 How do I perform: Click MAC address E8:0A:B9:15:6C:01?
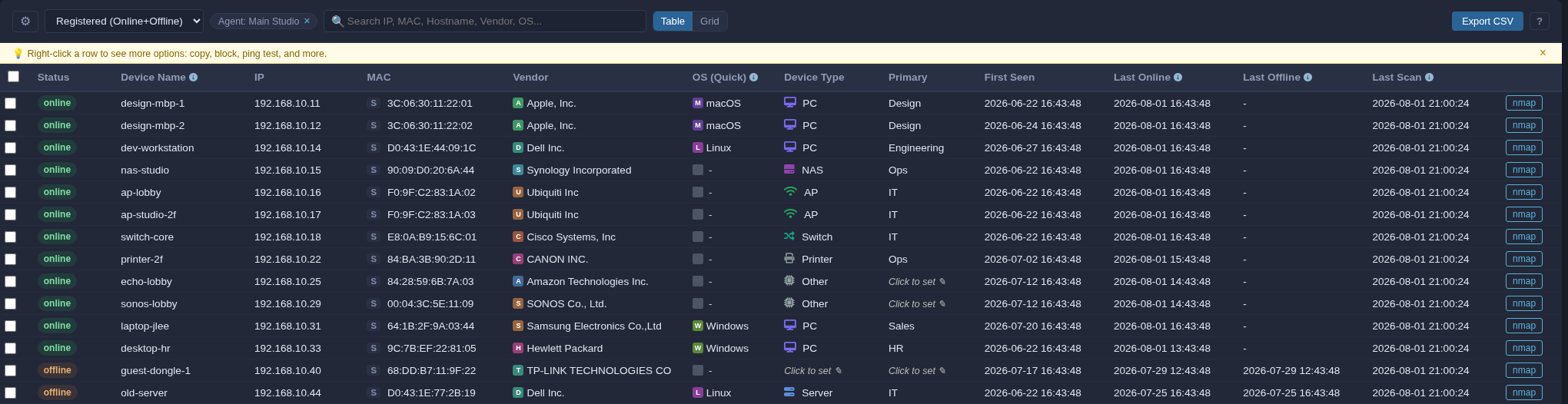point(432,237)
